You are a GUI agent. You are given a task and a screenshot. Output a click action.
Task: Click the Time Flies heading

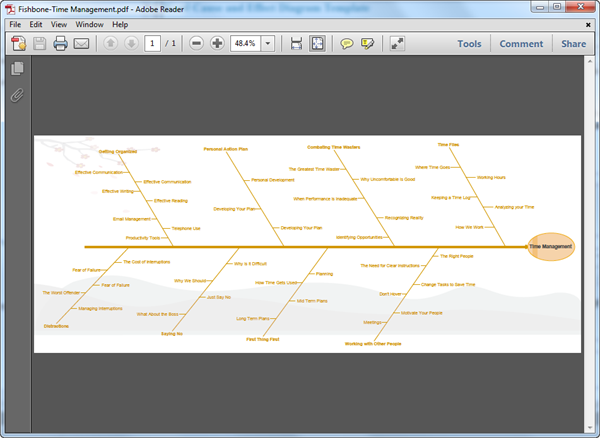448,145
